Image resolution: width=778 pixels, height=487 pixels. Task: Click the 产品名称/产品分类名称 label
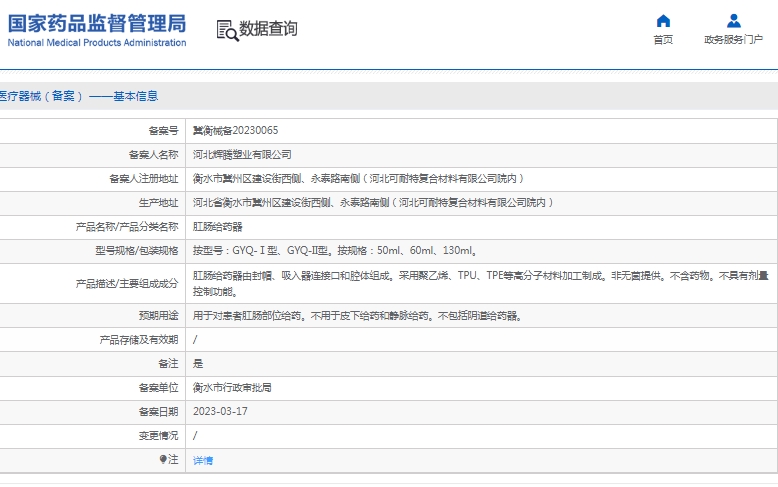tap(127, 227)
